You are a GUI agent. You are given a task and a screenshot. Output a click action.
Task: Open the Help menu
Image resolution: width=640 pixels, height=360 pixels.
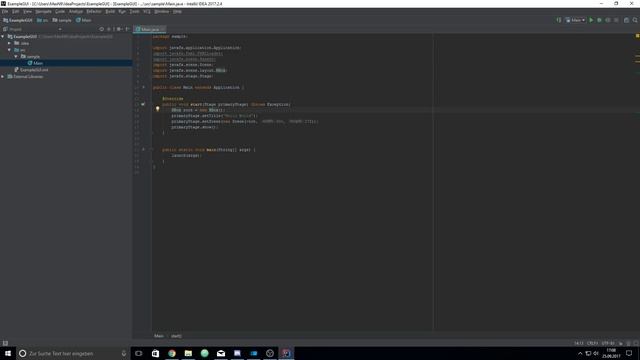tap(177, 11)
